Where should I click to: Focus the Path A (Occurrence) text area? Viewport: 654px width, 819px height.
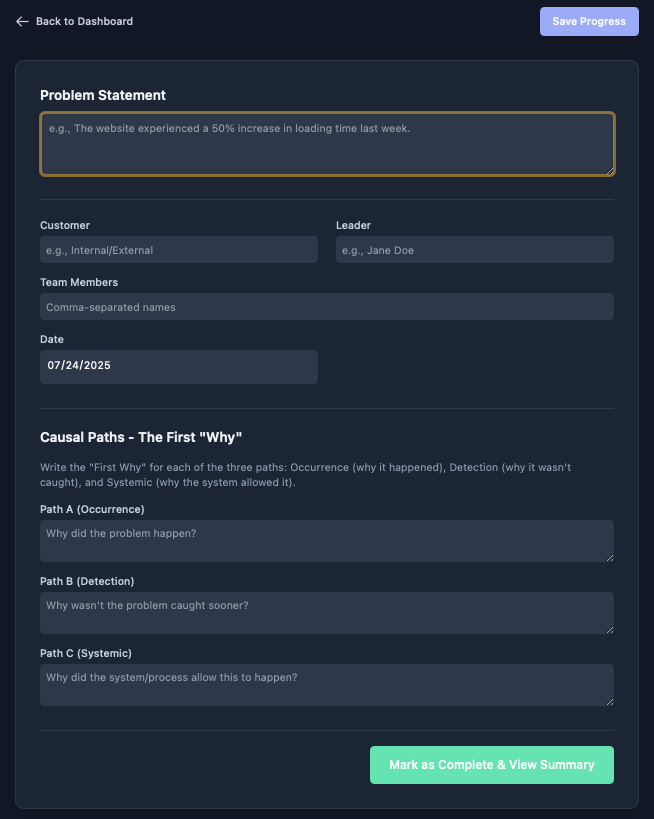pyautogui.click(x=326, y=541)
